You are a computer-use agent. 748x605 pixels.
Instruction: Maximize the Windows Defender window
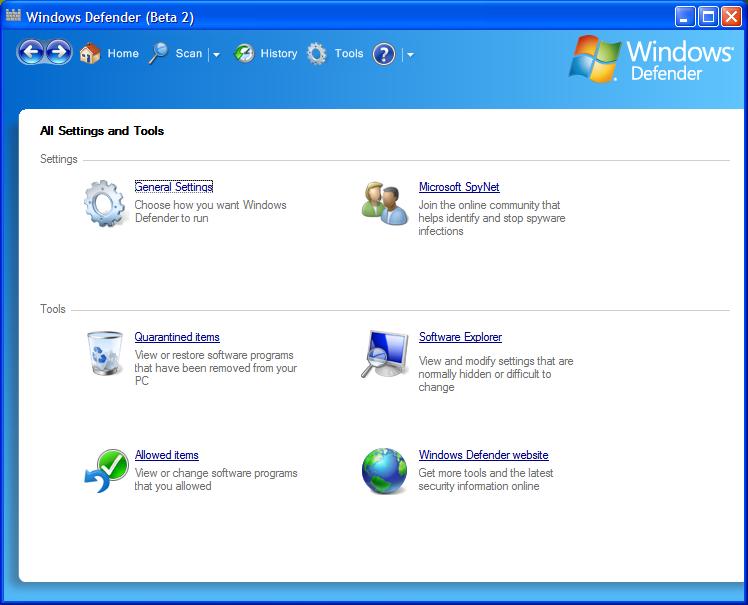tap(708, 17)
